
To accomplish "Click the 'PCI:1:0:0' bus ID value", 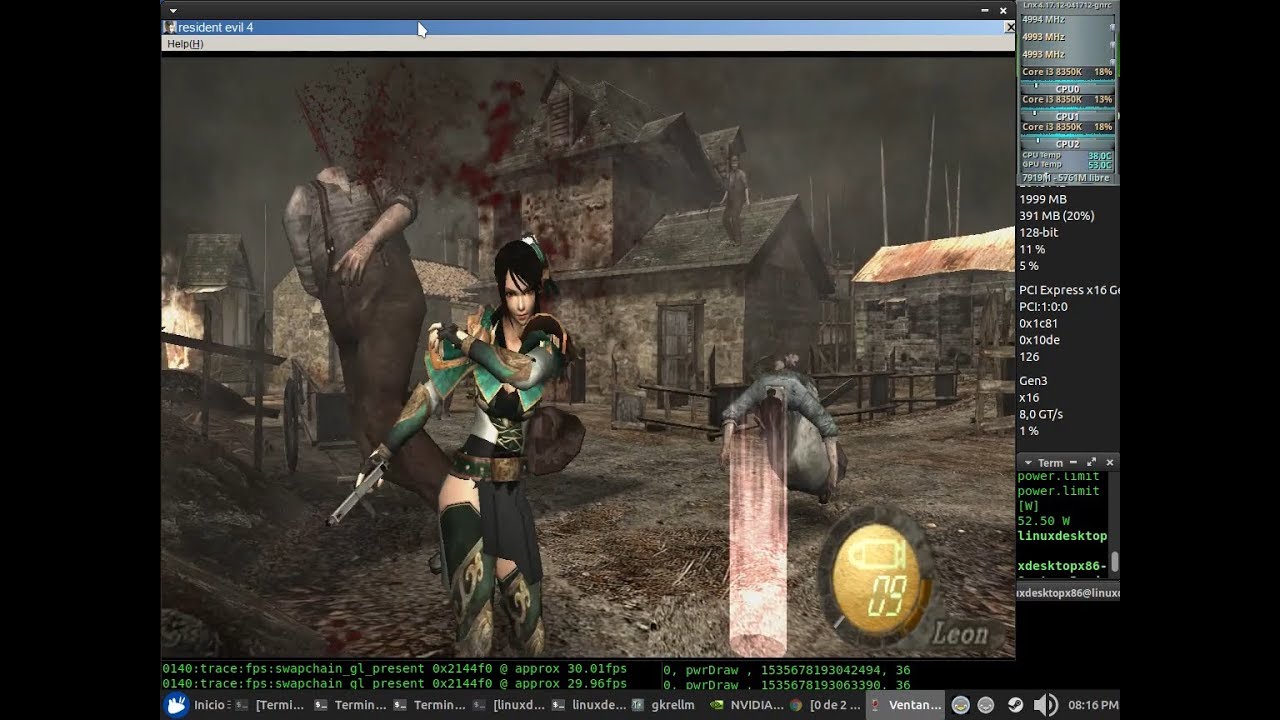I will coord(1043,307).
